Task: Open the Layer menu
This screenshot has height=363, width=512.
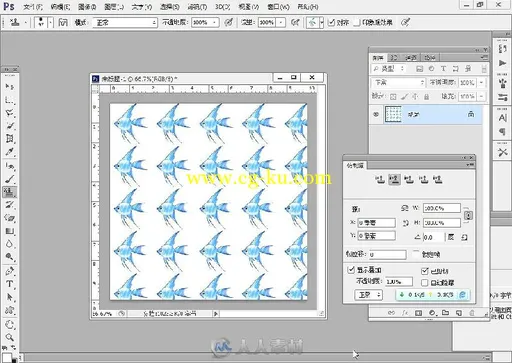Action: pyautogui.click(x=114, y=7)
